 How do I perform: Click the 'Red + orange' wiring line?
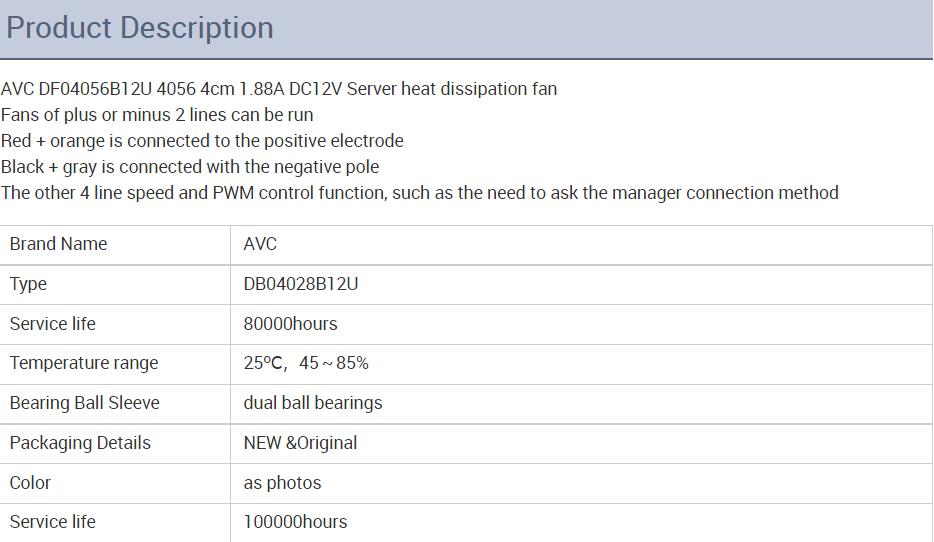tap(202, 141)
